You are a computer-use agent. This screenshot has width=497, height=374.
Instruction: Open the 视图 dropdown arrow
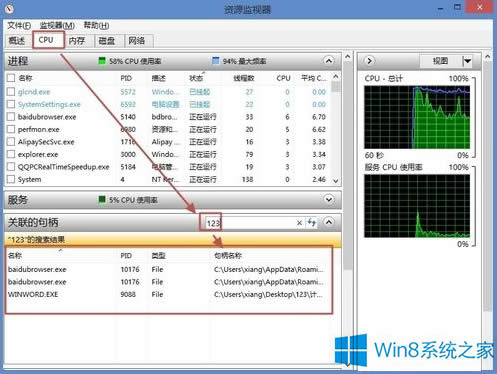467,61
